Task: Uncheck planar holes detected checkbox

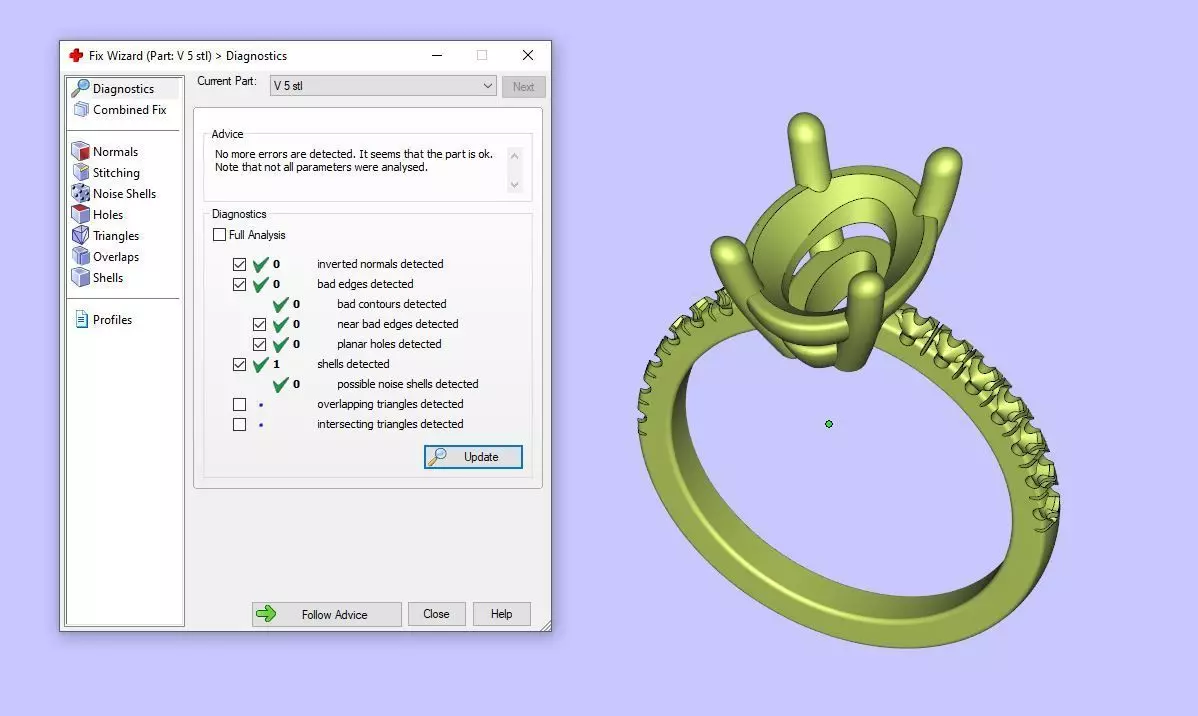Action: 259,345
